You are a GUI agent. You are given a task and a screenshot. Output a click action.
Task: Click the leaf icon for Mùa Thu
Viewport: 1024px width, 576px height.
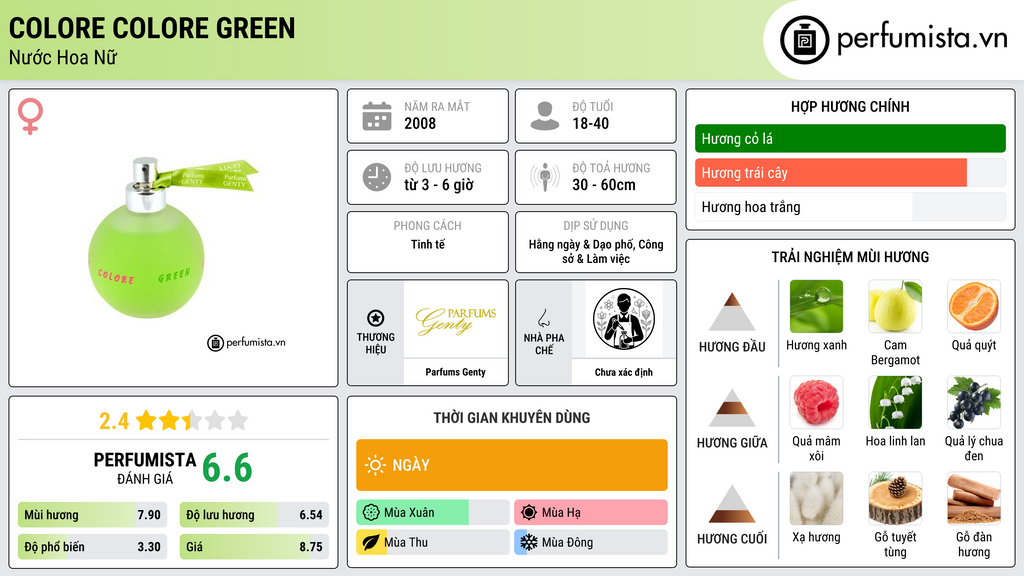[371, 542]
